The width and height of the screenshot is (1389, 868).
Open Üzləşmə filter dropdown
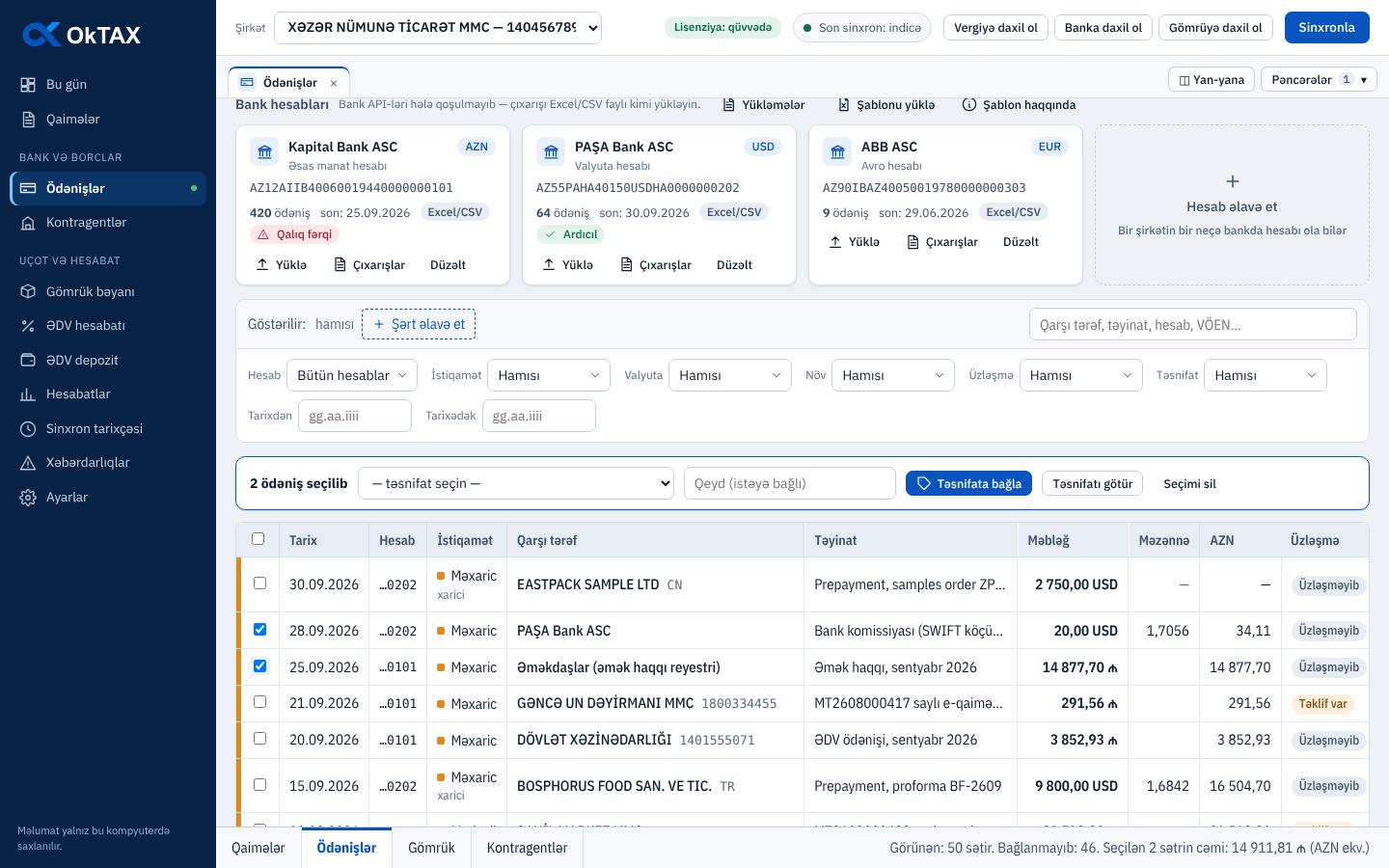pos(1081,375)
